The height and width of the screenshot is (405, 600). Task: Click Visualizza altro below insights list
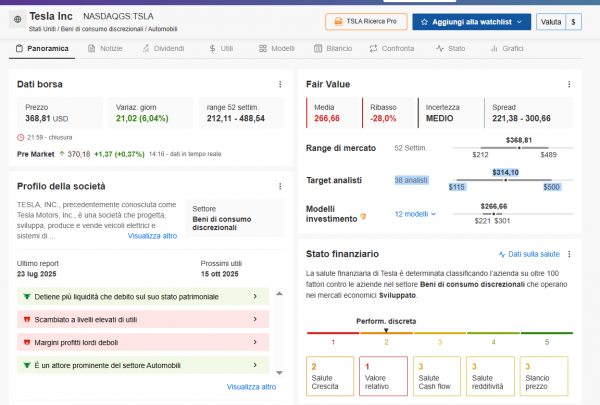(x=251, y=387)
